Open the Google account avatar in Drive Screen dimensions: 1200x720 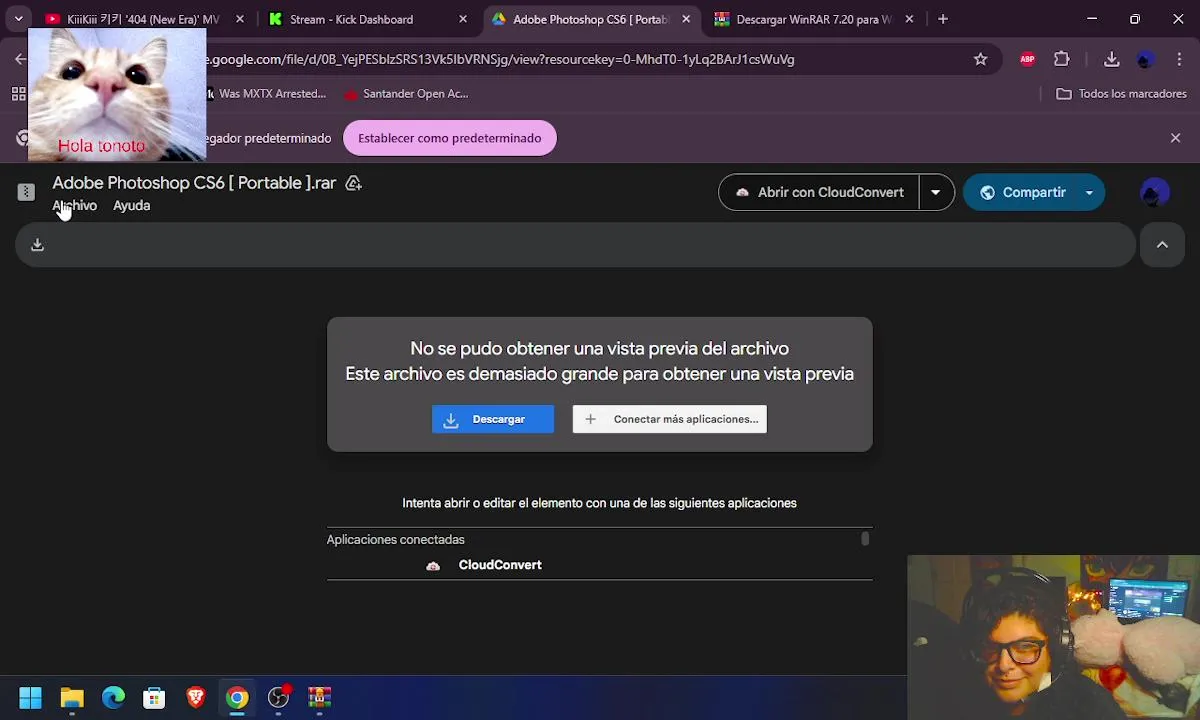[x=1155, y=192]
